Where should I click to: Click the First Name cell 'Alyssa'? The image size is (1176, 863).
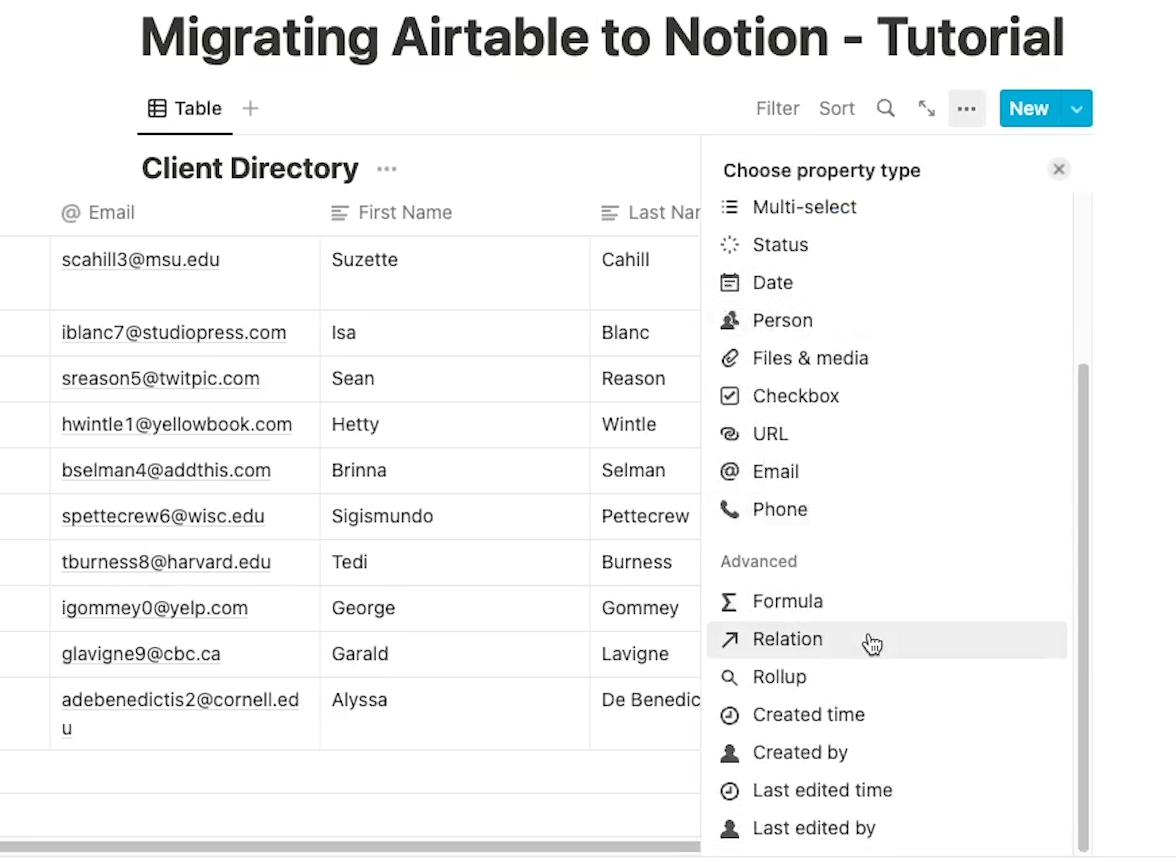454,714
